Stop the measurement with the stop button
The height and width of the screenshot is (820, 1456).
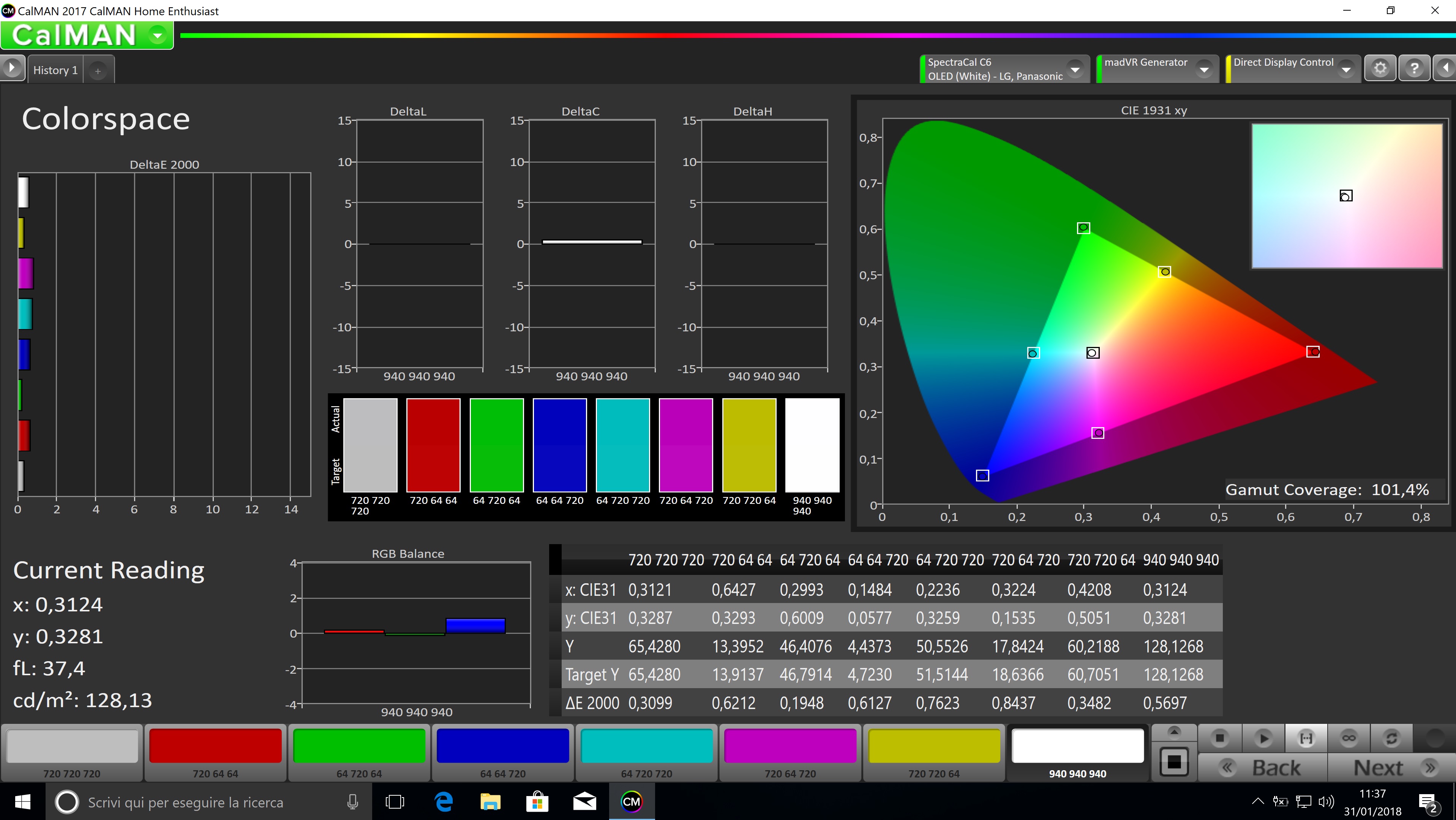click(1220, 738)
